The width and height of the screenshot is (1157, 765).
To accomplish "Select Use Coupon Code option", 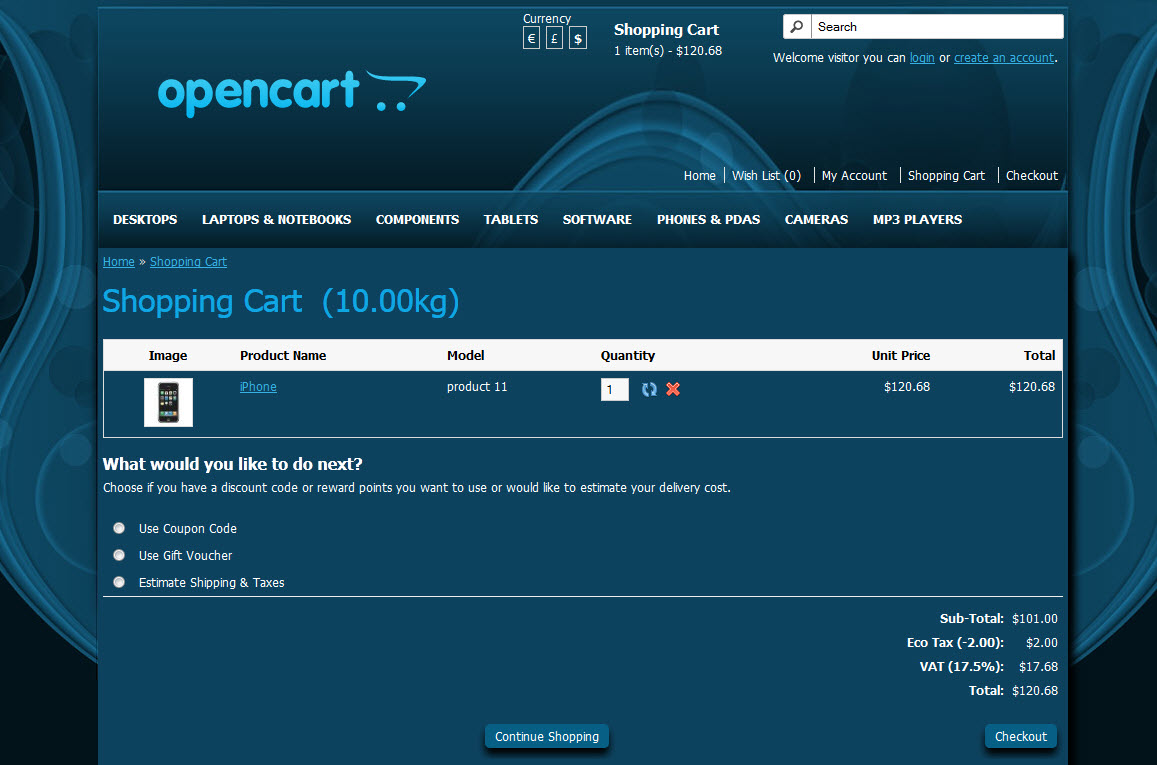I will click(119, 528).
